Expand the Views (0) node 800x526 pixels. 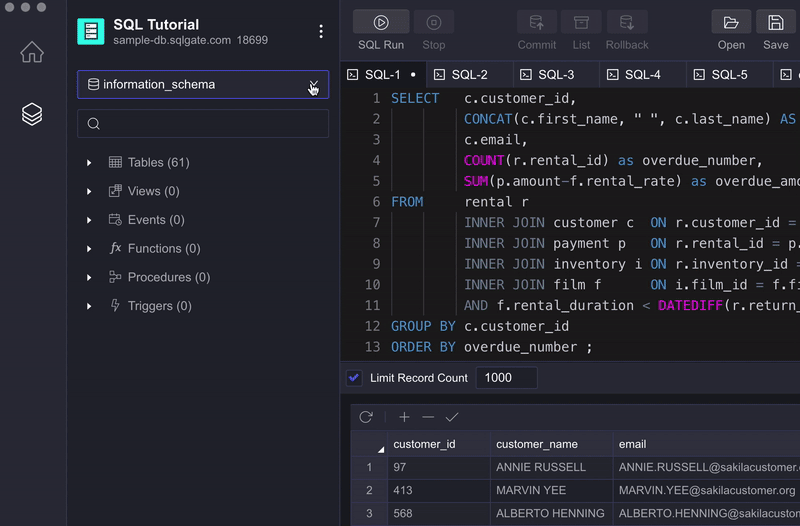(x=89, y=191)
